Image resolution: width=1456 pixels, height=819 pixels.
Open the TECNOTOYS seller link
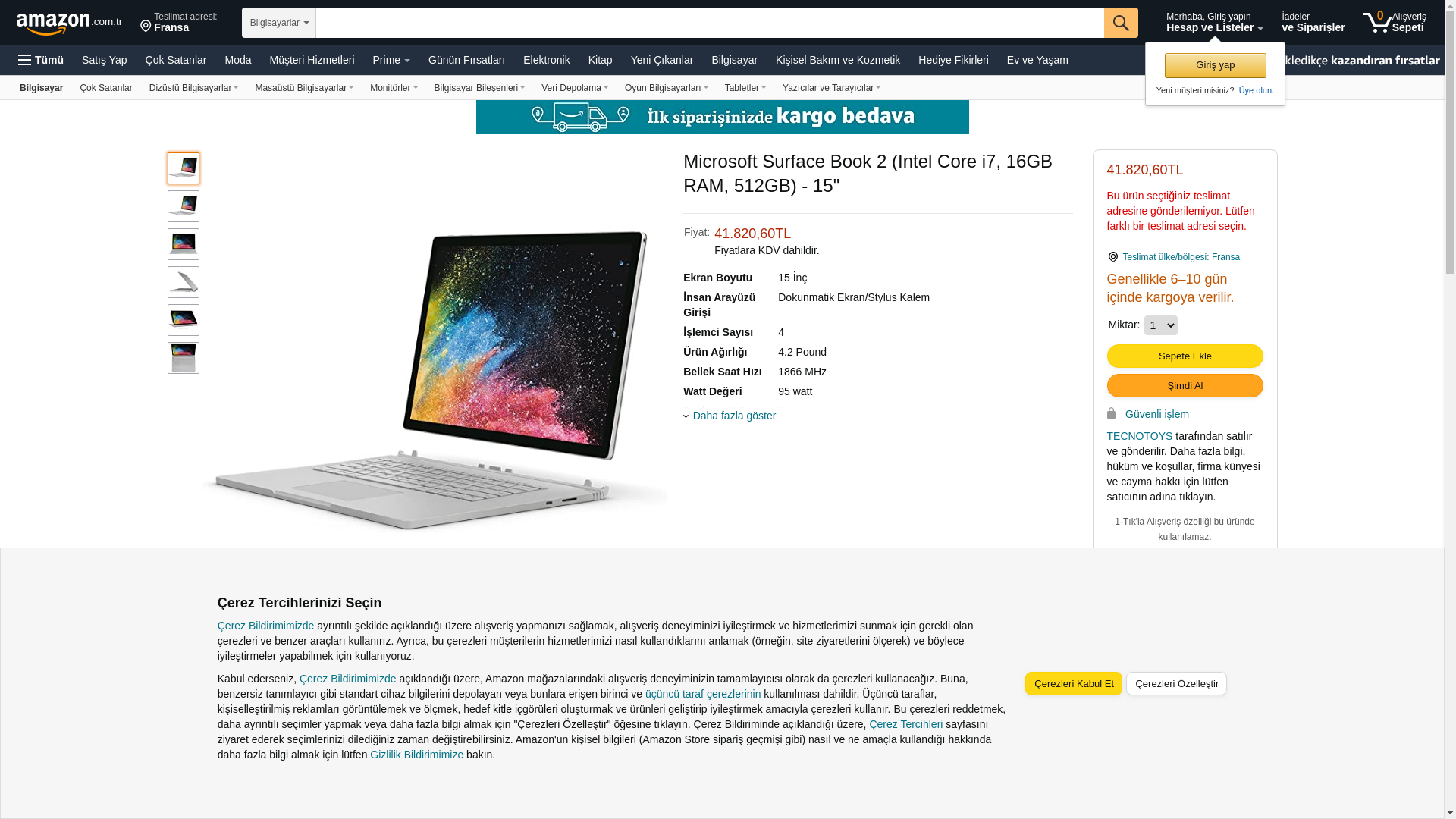pyautogui.click(x=1140, y=436)
